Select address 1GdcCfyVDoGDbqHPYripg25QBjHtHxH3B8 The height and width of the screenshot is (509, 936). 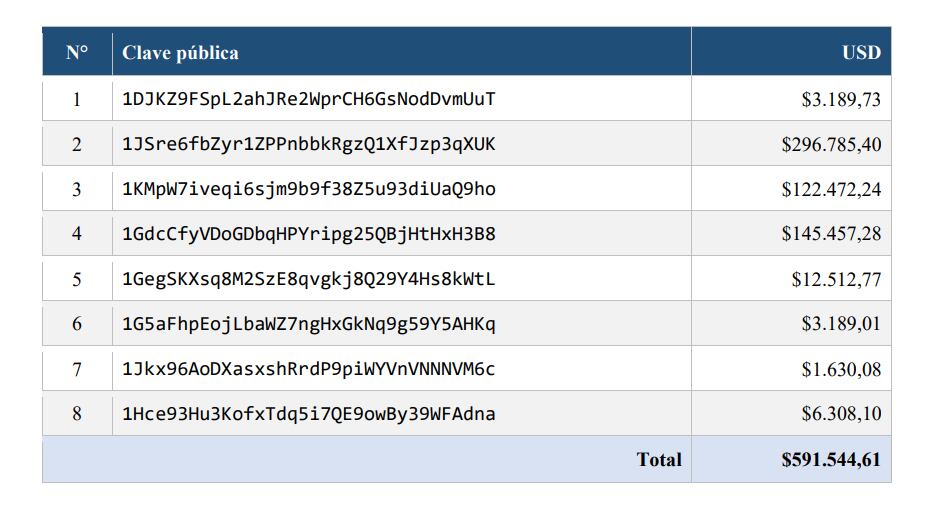click(309, 234)
